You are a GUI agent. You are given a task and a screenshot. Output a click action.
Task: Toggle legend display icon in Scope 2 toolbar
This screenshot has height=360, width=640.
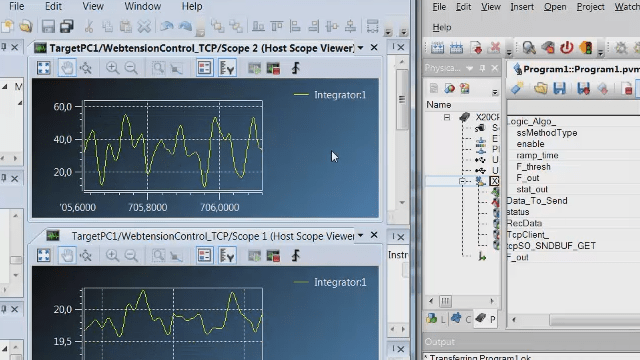pyautogui.click(x=204, y=68)
